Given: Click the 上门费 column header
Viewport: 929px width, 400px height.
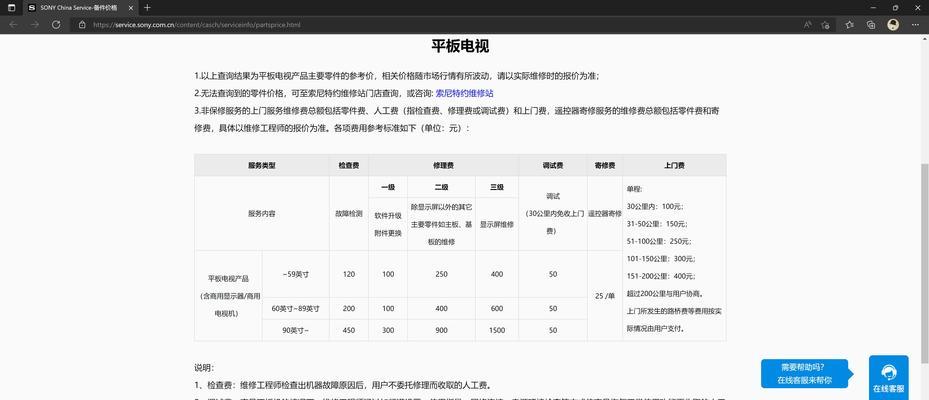Looking at the screenshot, I should click(x=674, y=166).
